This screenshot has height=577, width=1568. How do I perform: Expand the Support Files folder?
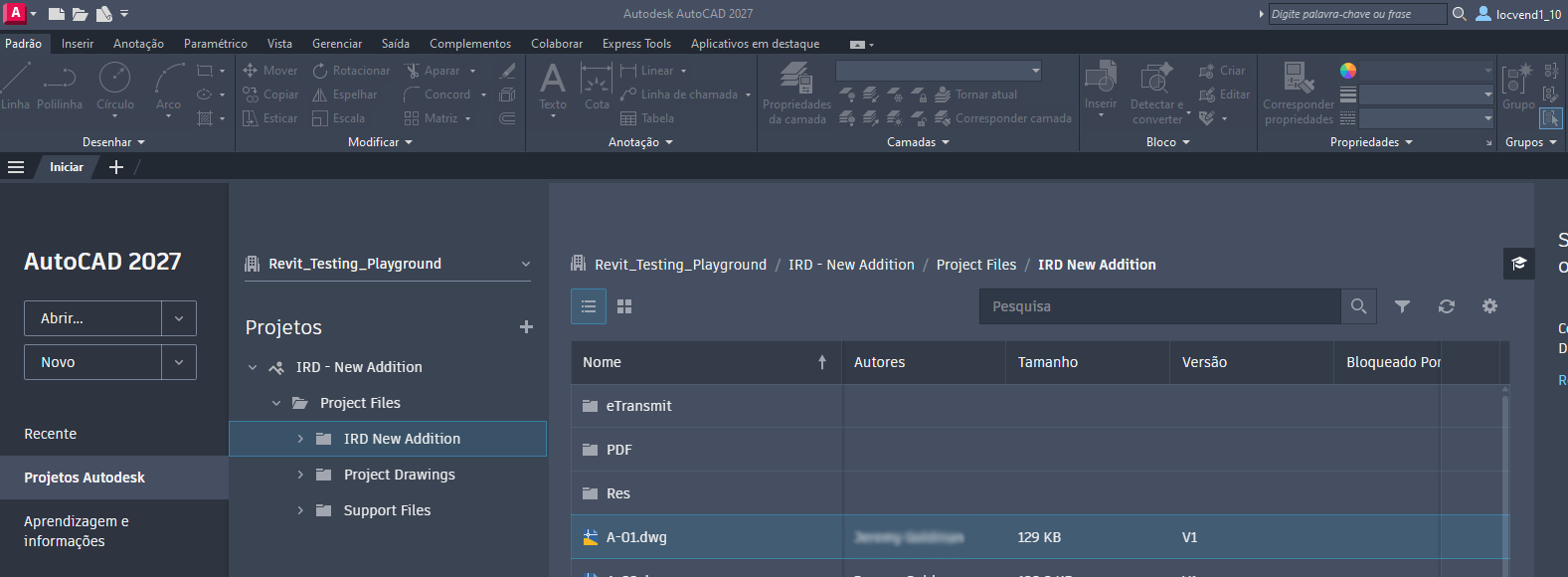pos(300,510)
